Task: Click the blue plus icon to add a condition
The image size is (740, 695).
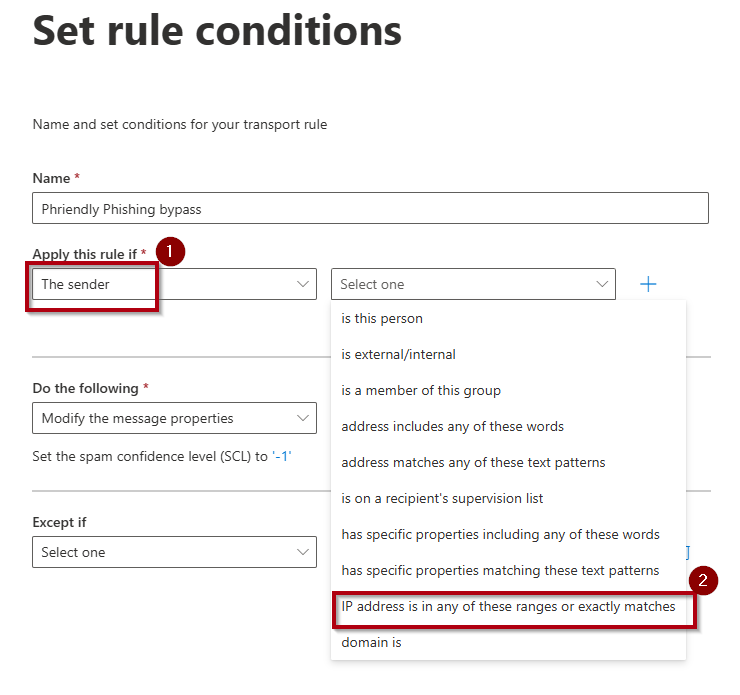Action: (x=648, y=284)
